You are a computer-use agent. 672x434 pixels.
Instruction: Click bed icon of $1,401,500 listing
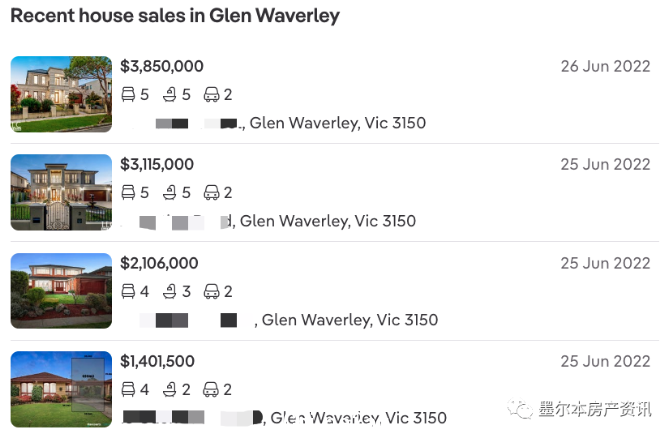128,389
